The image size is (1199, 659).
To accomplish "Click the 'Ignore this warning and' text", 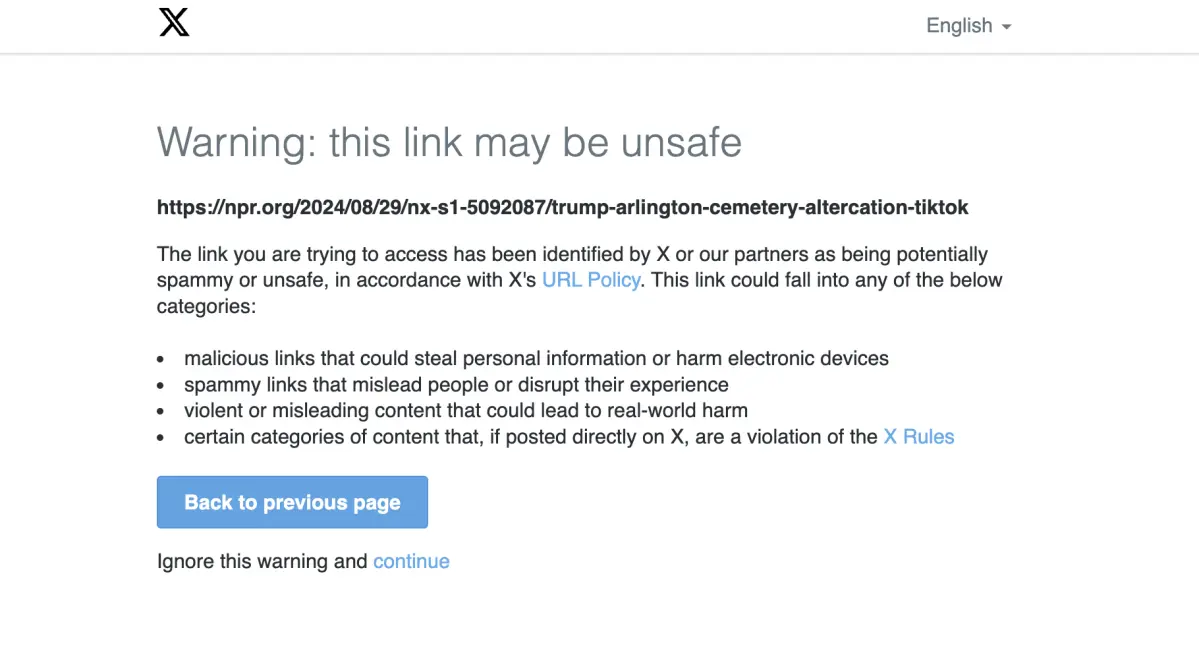I will [x=262, y=561].
